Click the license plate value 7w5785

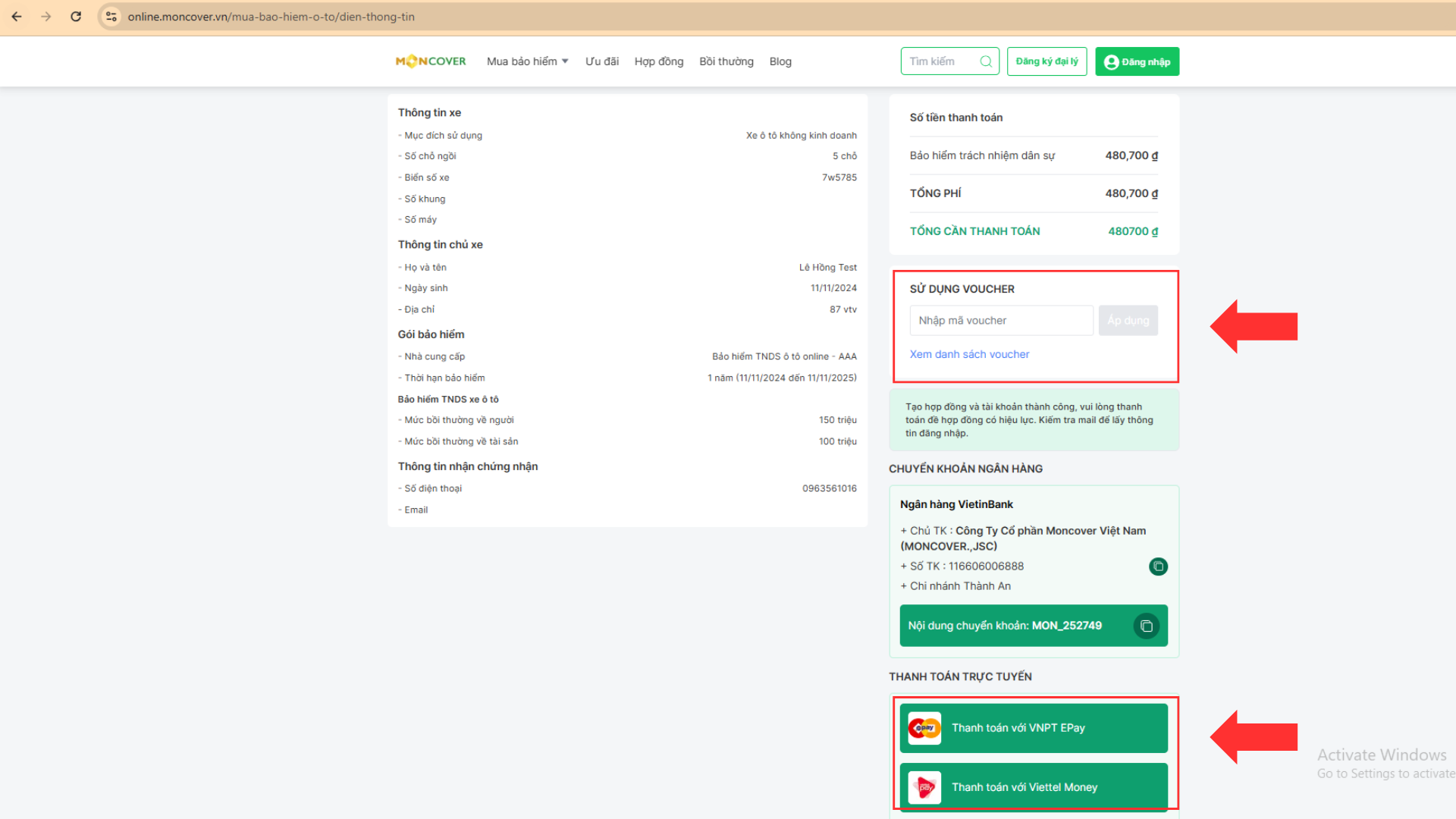point(839,177)
